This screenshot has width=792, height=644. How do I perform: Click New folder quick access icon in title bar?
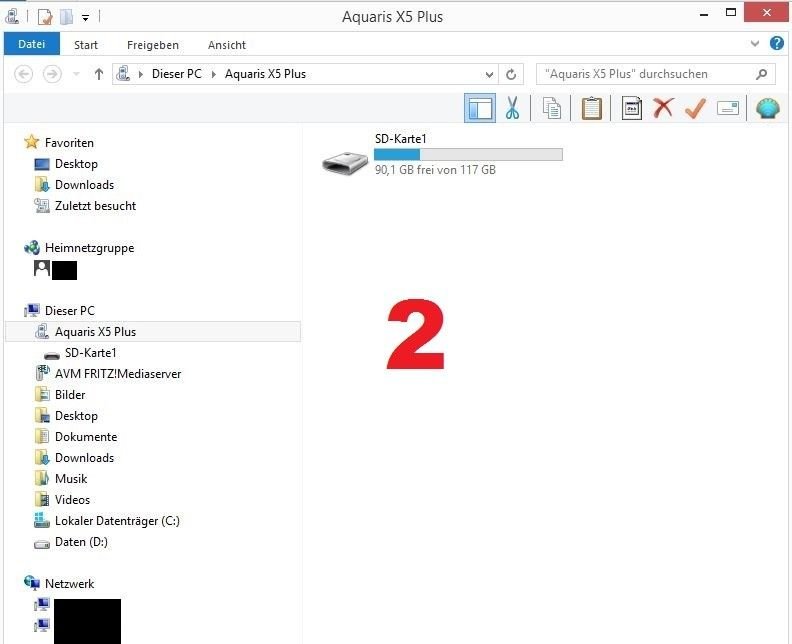pyautogui.click(x=66, y=17)
